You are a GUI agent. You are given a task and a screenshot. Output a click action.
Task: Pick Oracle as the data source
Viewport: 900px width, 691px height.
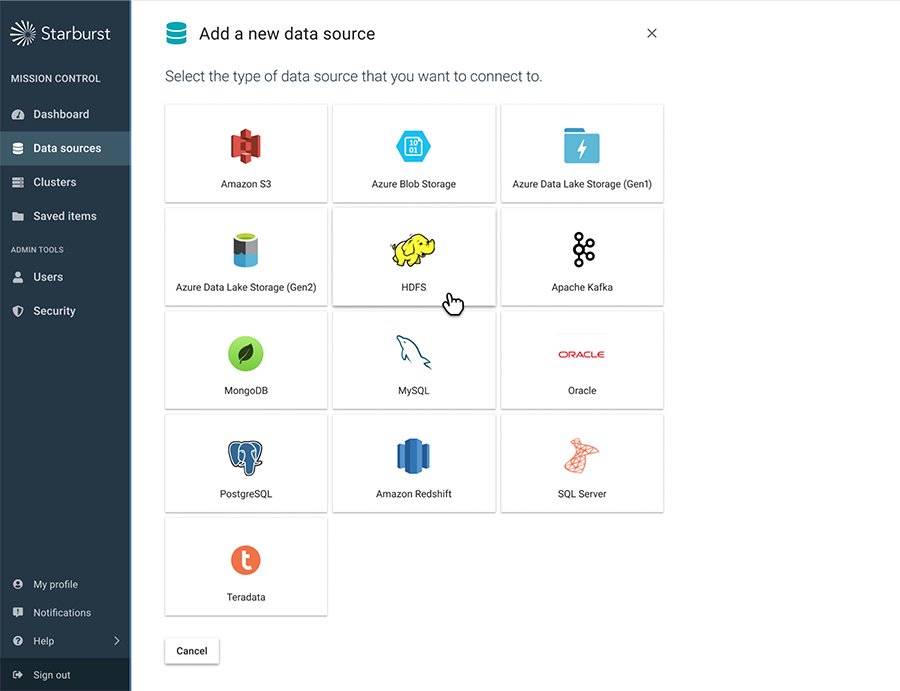581,360
